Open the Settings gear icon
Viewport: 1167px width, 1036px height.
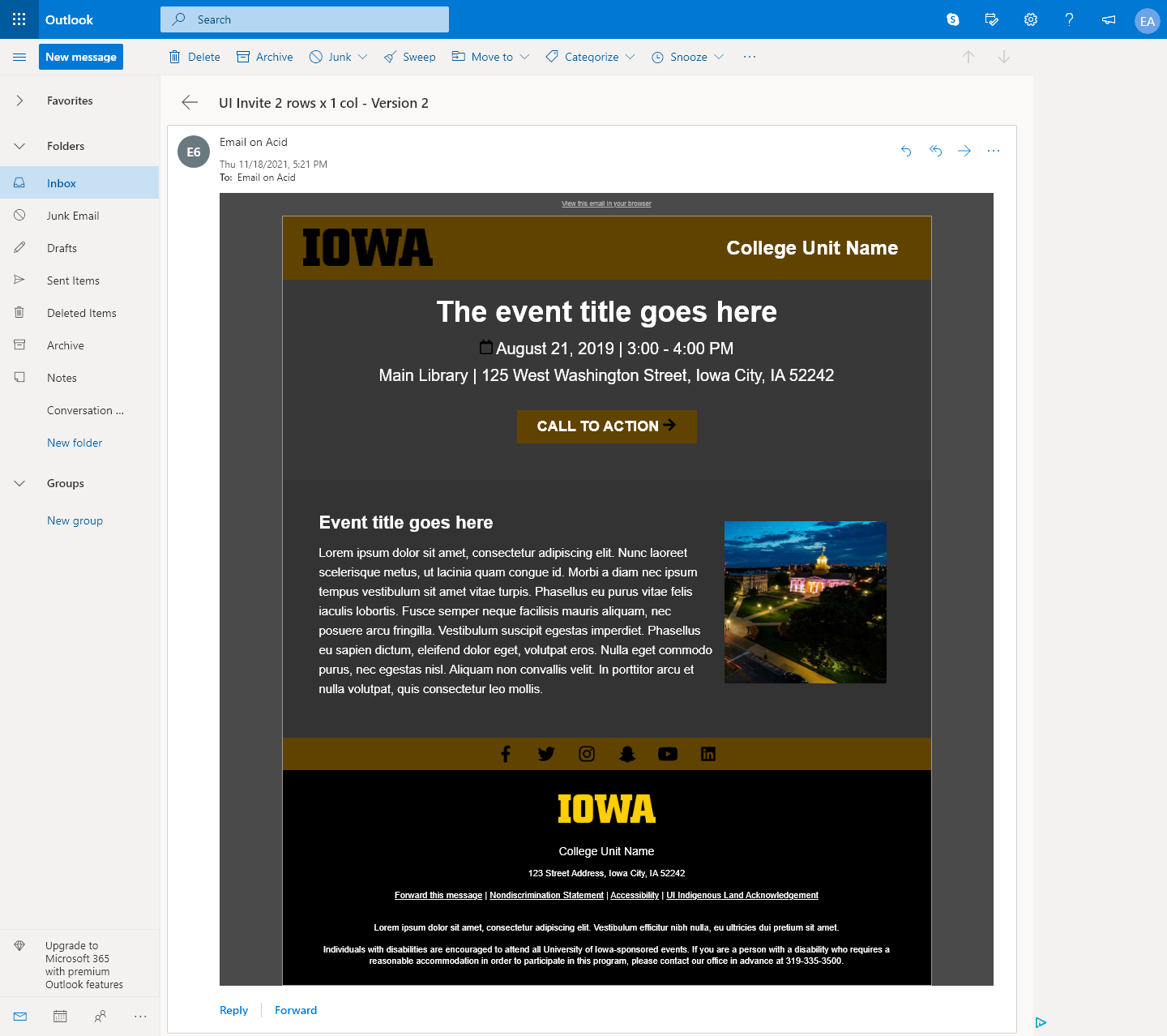coord(1031,19)
